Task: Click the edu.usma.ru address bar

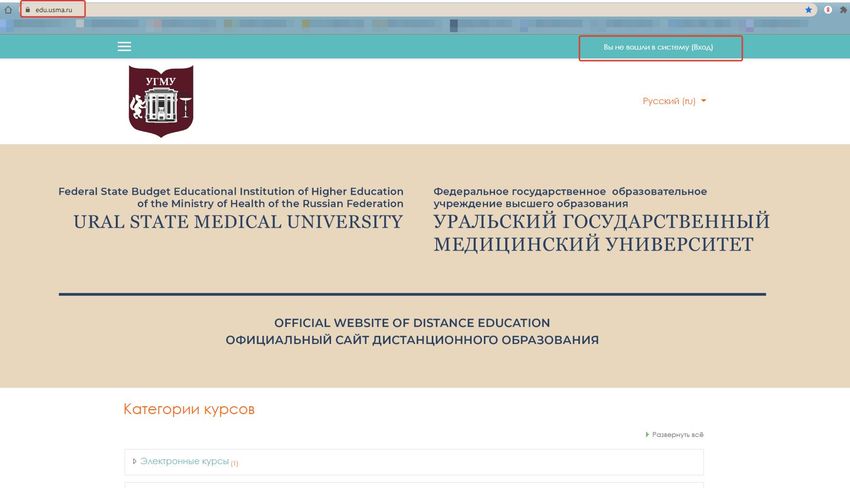Action: 417,10
